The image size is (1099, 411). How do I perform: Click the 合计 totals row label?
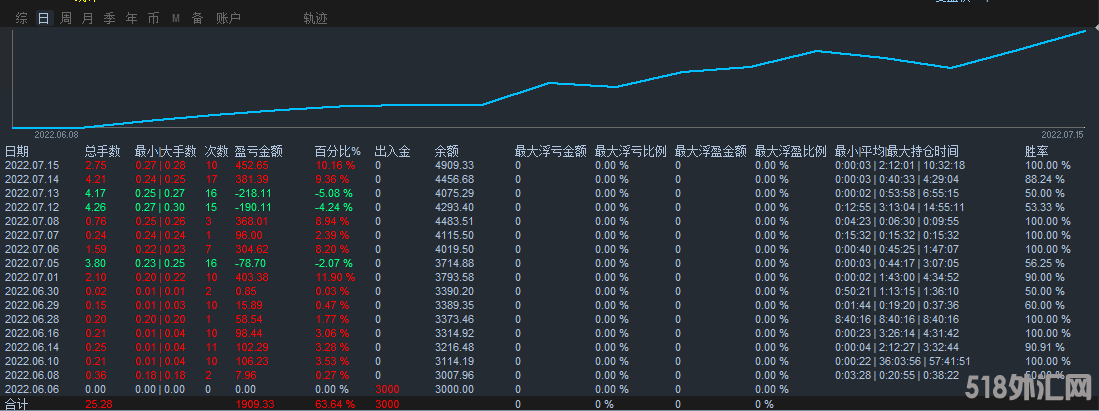tap(17, 404)
